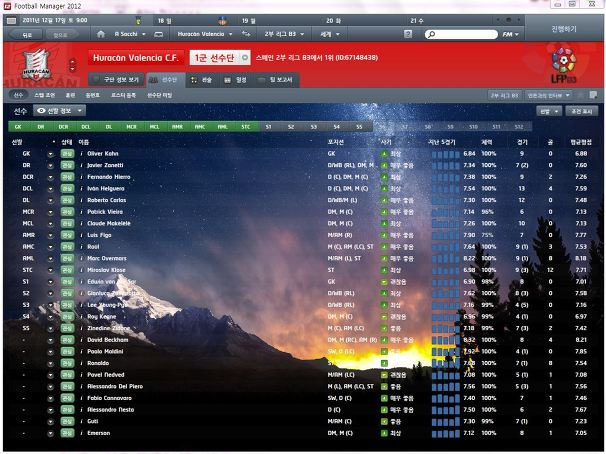This screenshot has width=606, height=454.
Task: Click the LFP B3 league logo
Action: (x=564, y=65)
